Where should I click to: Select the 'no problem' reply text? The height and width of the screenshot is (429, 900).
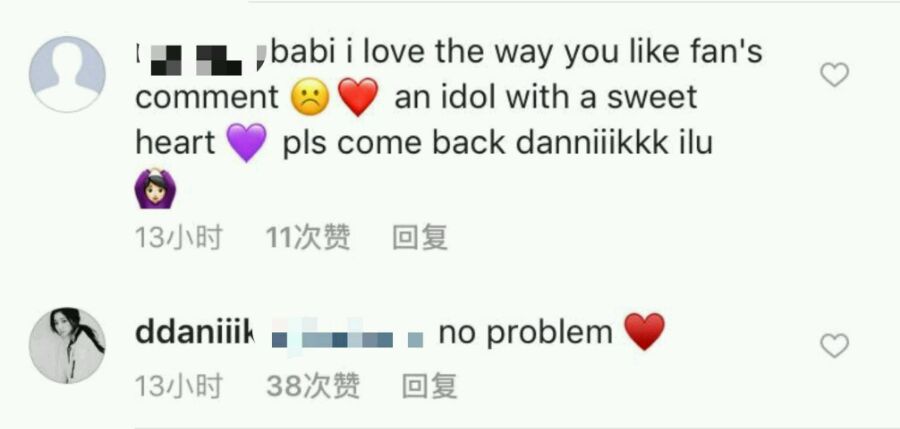[x=526, y=334]
